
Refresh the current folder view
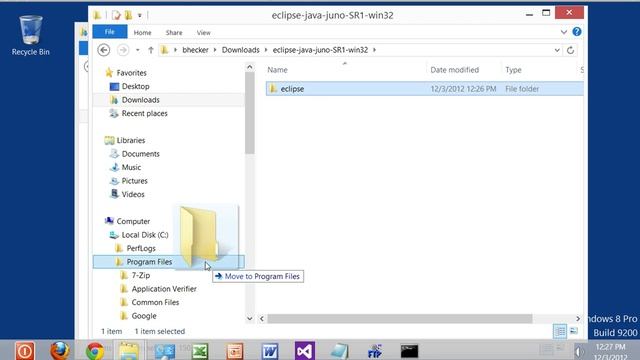click(x=571, y=50)
